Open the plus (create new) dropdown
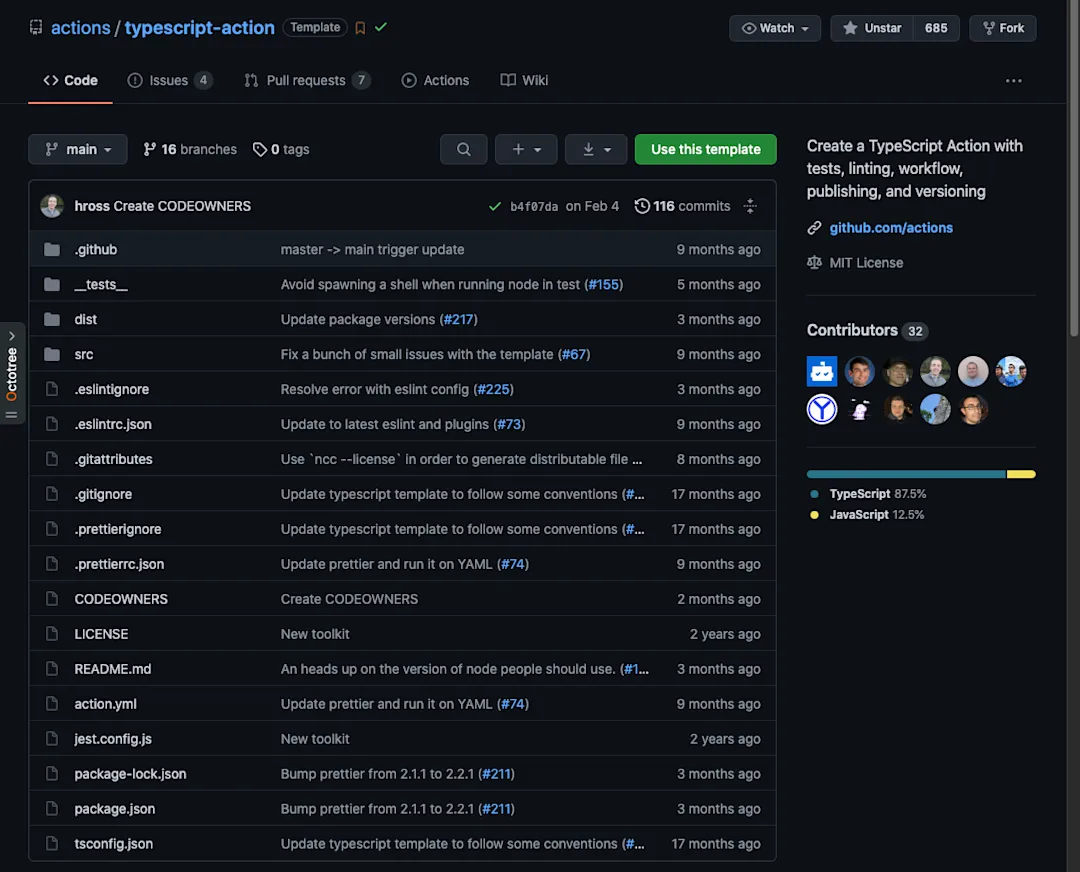 pos(526,149)
